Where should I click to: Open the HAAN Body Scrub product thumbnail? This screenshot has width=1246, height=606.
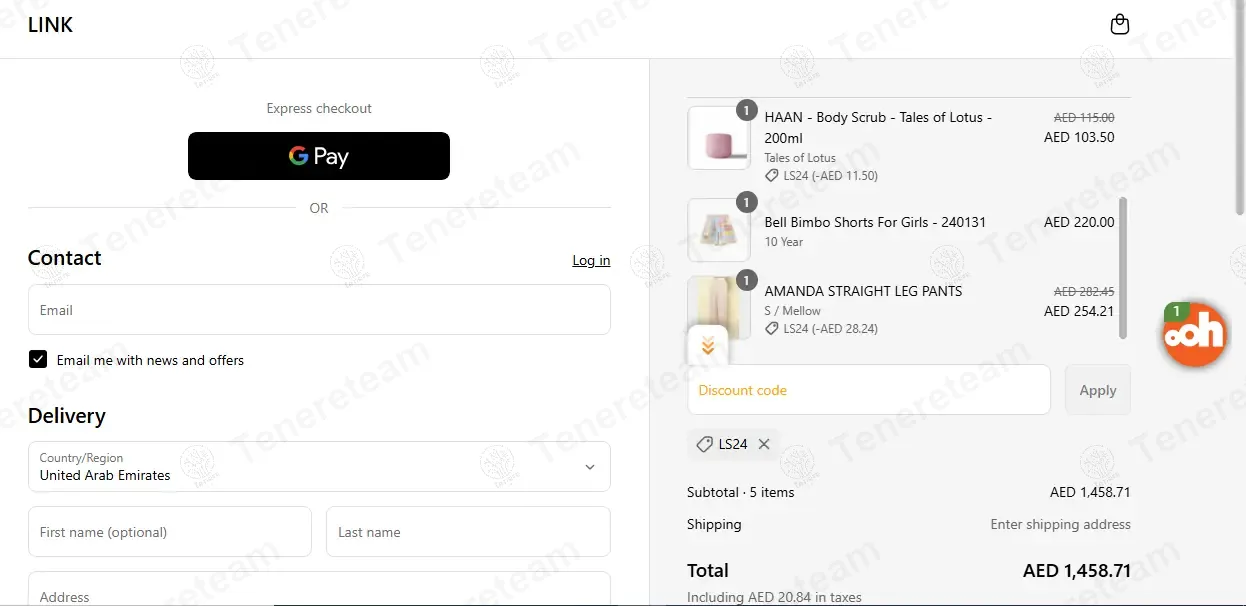coord(719,138)
